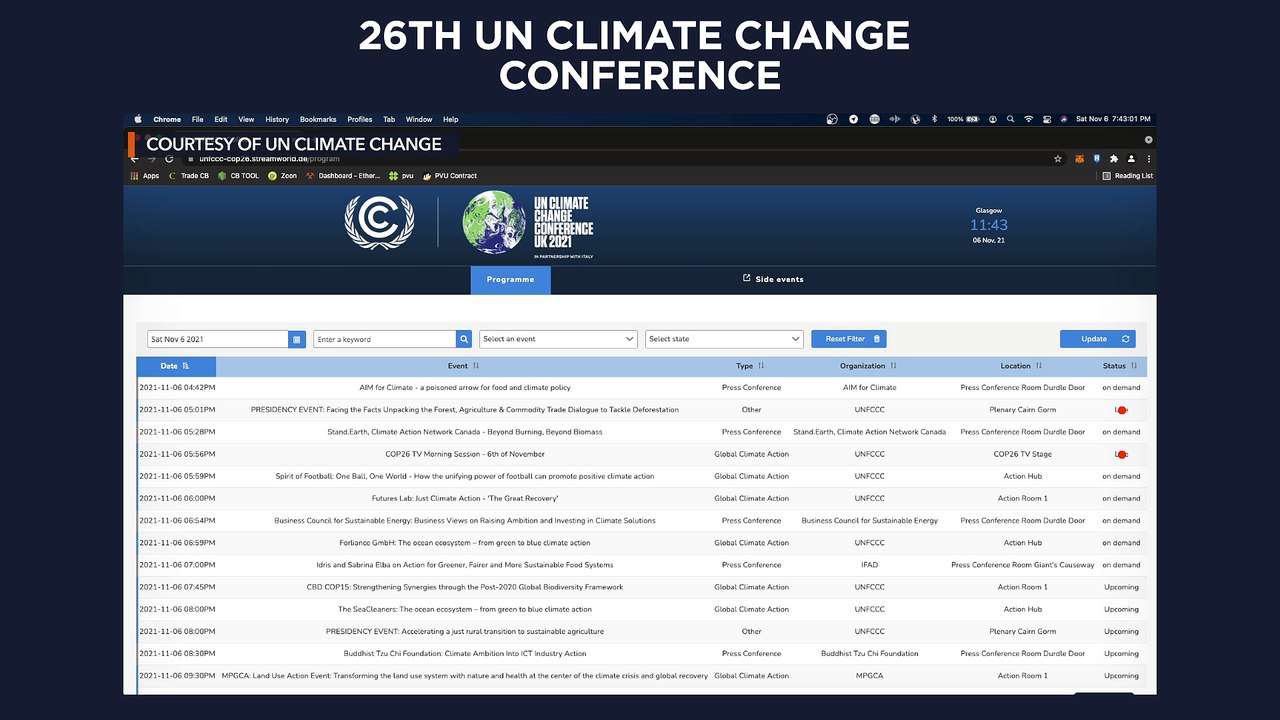Viewport: 1280px width, 720px height.
Task: Sort the table by Date column
Action: pos(176,366)
